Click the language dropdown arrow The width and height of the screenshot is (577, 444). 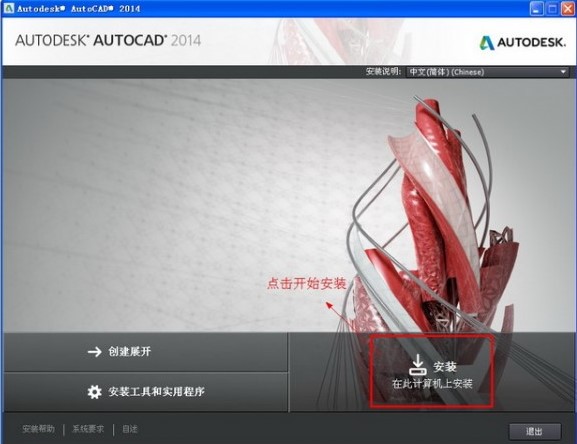(563, 72)
